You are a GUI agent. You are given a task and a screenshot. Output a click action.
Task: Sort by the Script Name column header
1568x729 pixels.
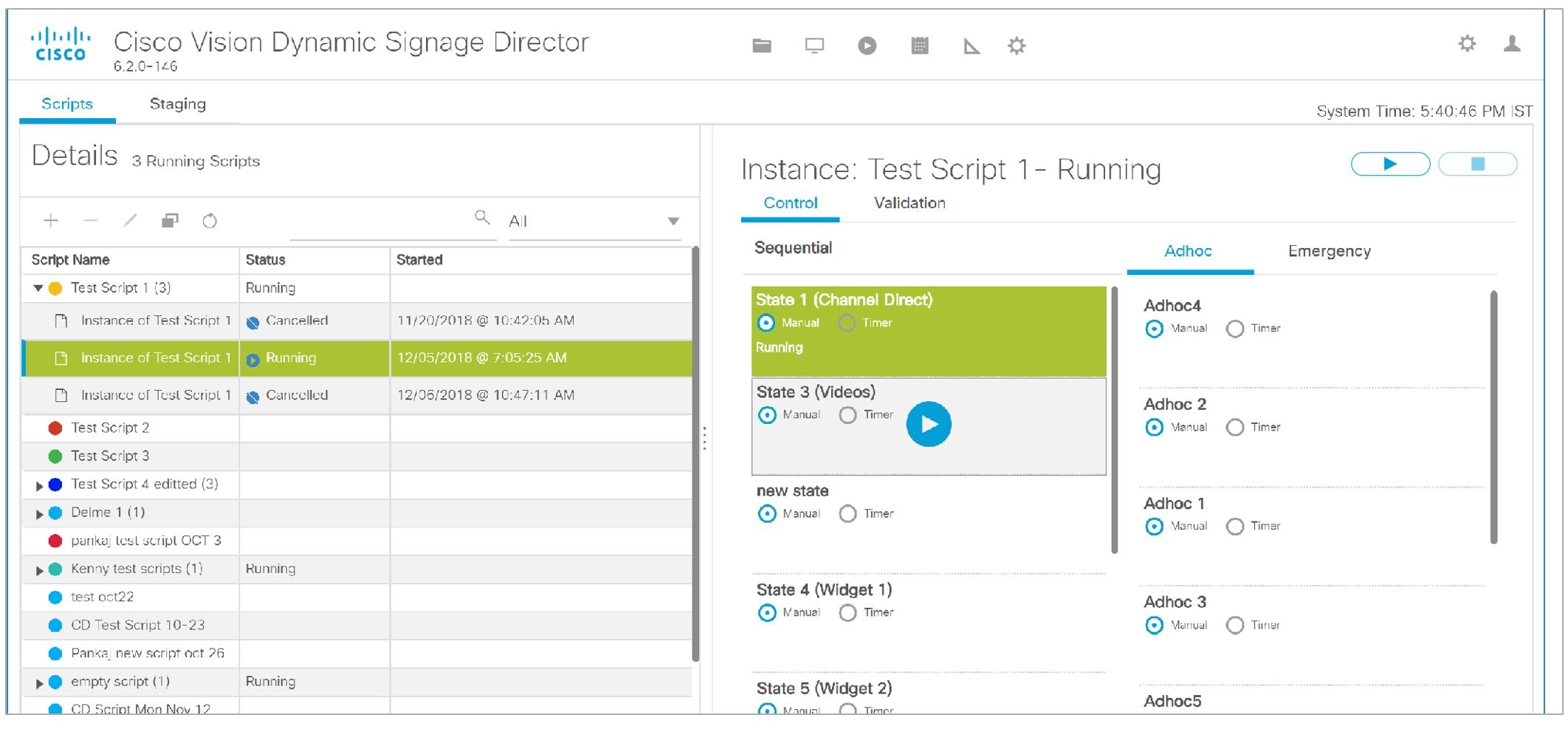pos(130,260)
